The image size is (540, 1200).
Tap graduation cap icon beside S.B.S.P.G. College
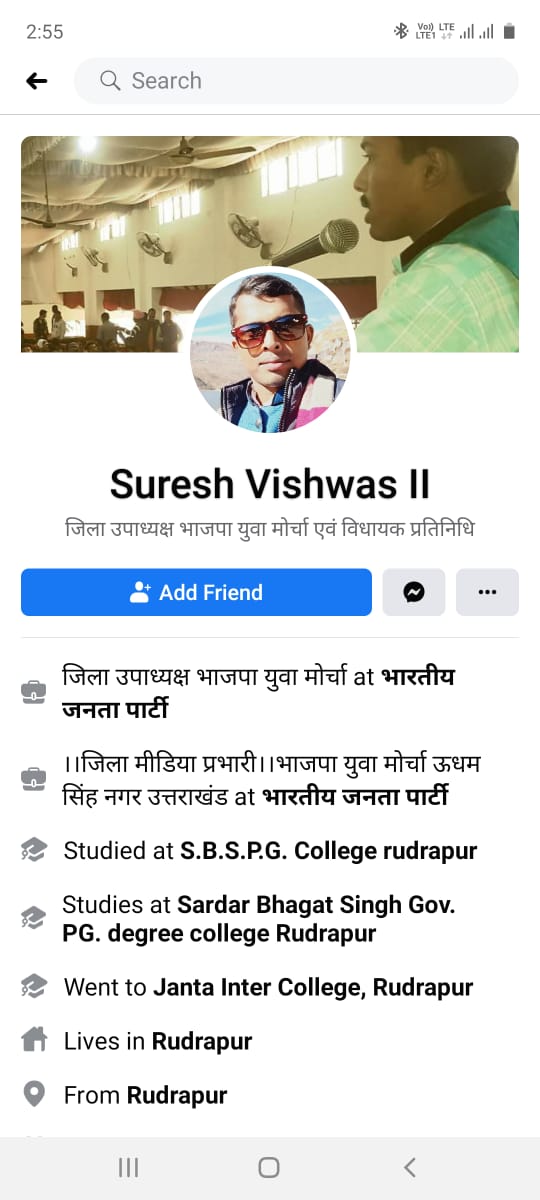(x=34, y=851)
